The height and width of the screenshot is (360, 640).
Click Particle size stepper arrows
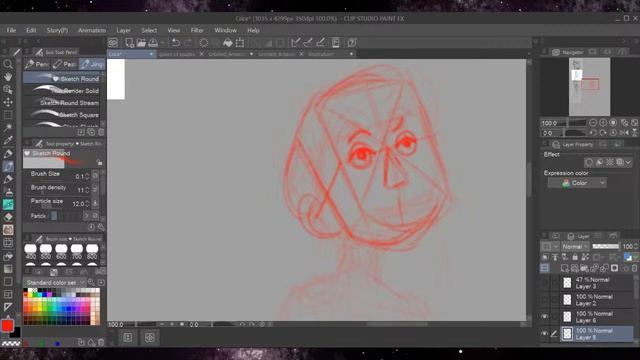tap(87, 203)
